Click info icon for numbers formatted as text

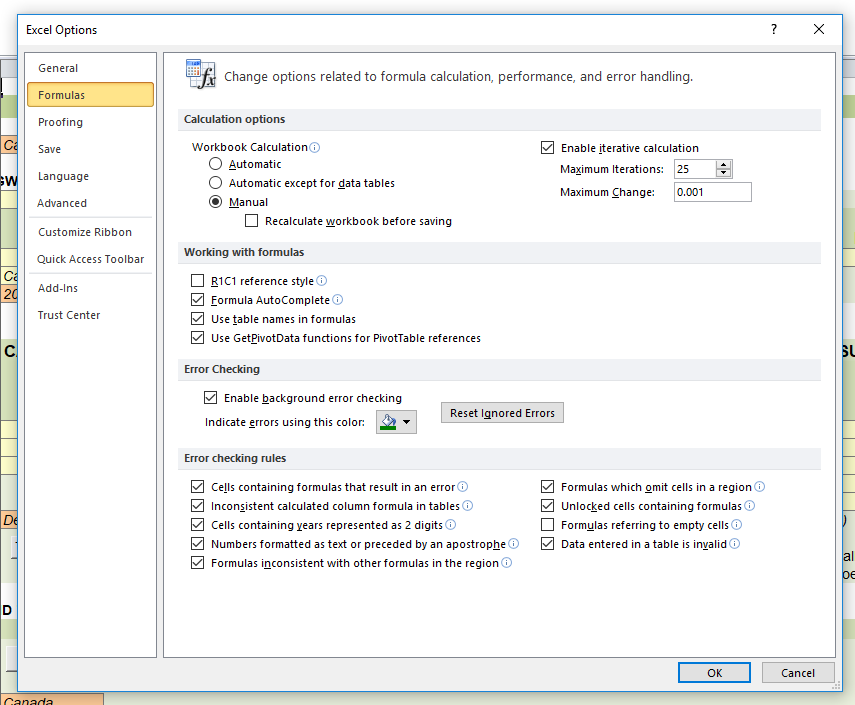pos(514,544)
